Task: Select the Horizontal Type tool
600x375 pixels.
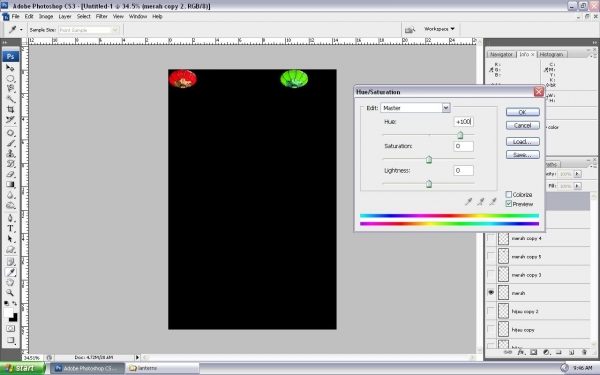Action: point(10,229)
